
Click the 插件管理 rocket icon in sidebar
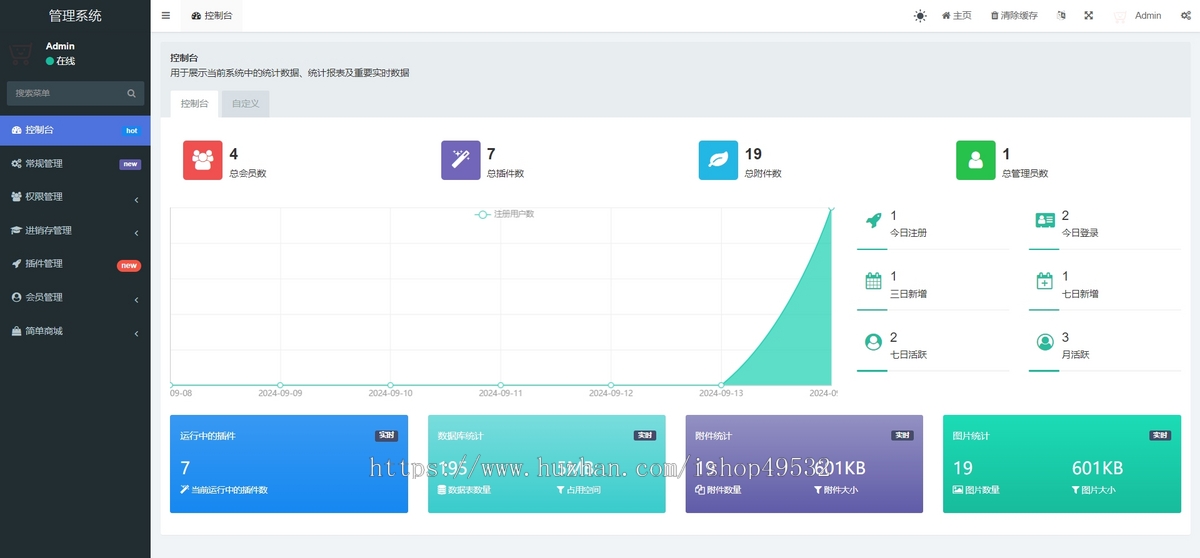pos(16,264)
